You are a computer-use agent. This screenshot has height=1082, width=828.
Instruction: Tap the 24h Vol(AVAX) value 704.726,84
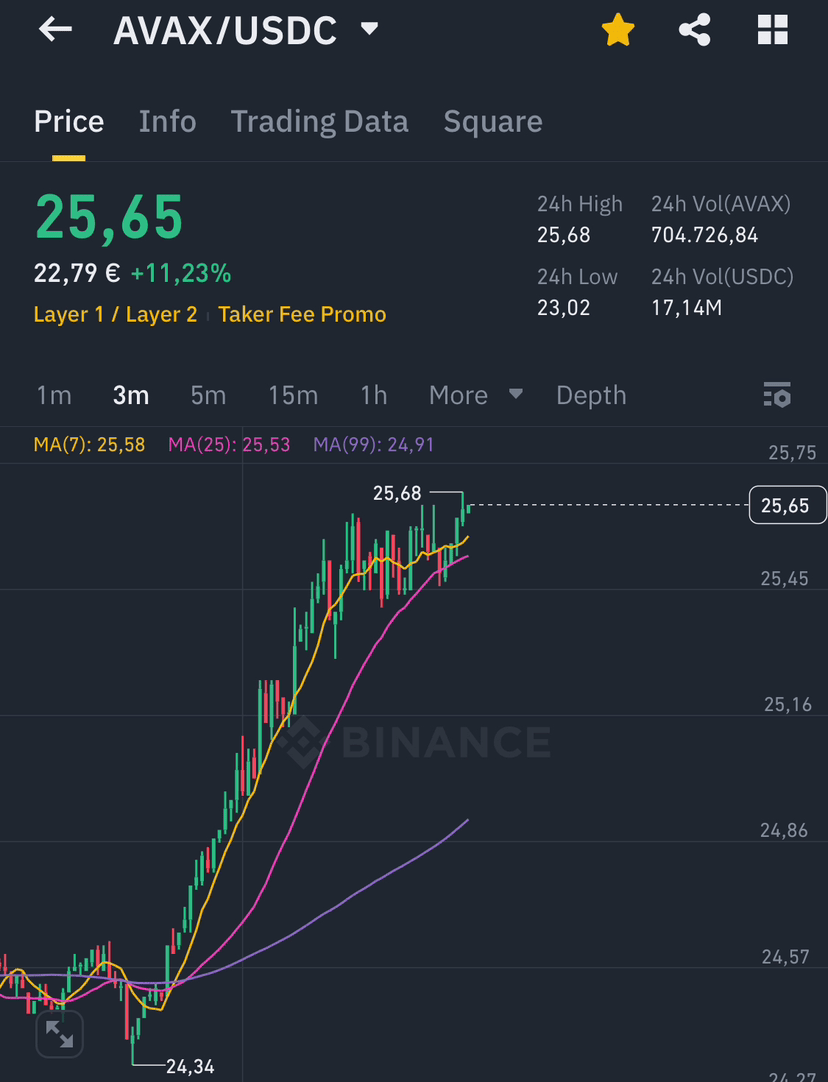pos(704,235)
